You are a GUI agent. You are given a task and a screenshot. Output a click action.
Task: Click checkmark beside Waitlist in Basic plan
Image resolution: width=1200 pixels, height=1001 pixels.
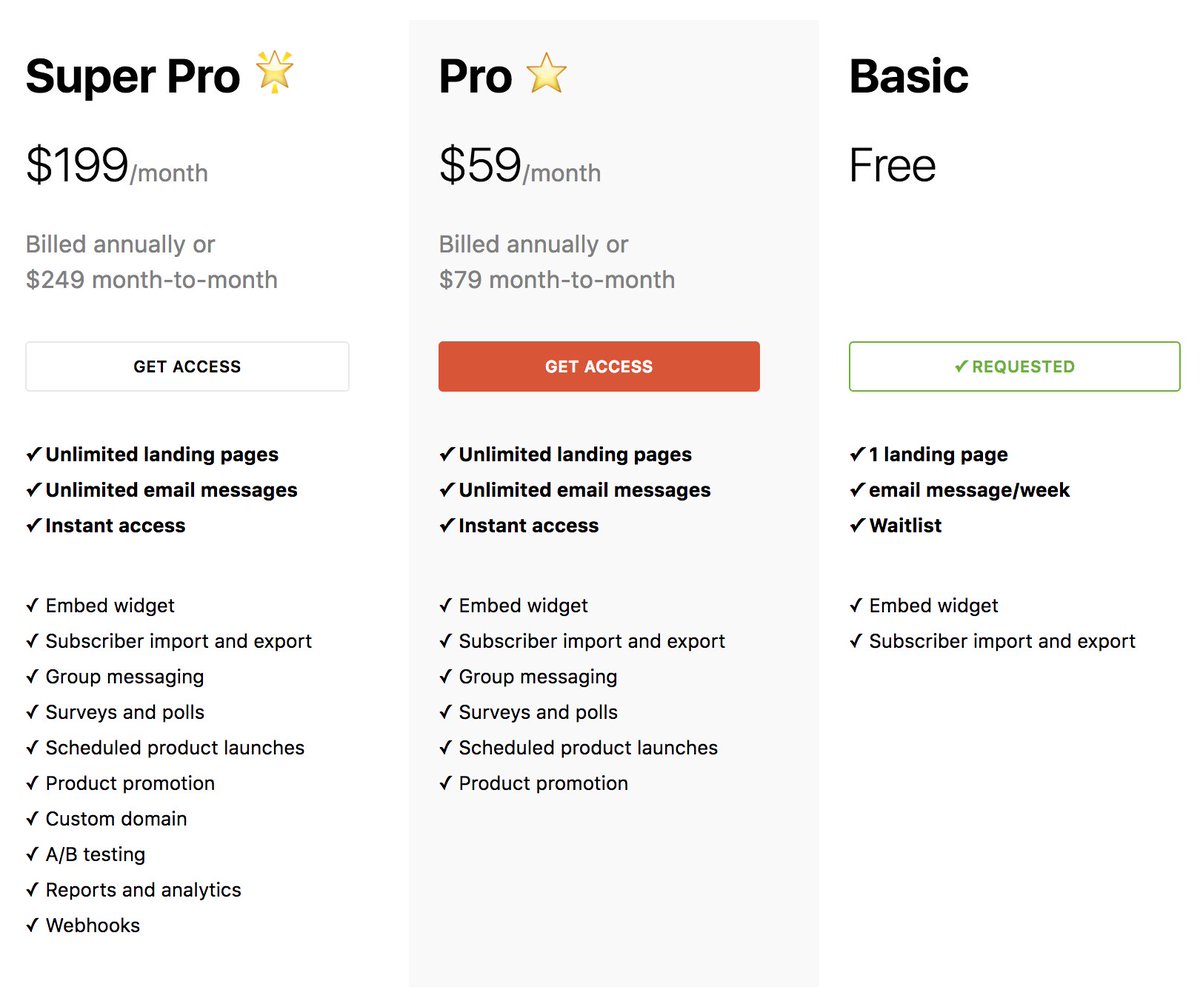857,525
